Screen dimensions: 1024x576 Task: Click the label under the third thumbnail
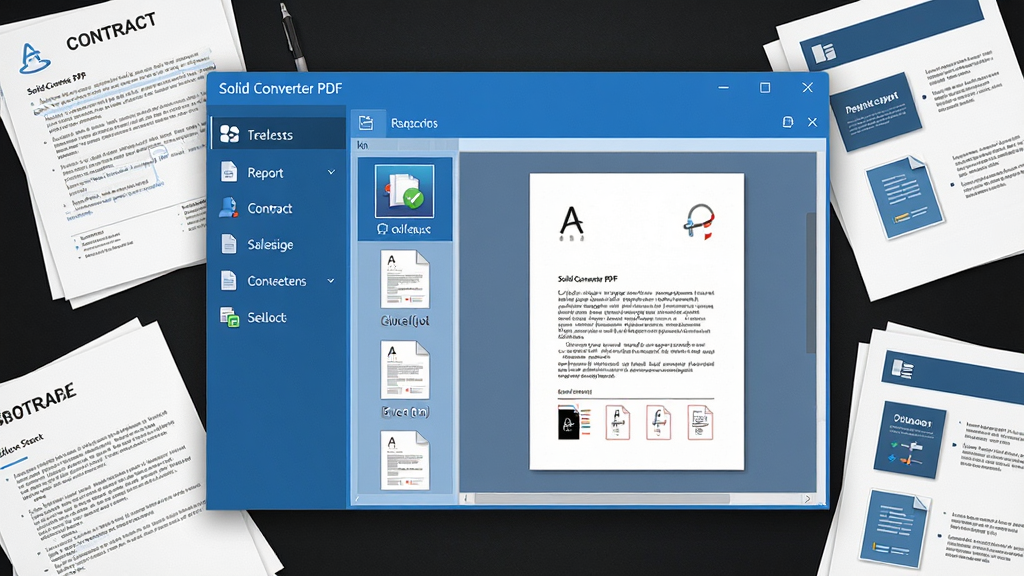405,412
